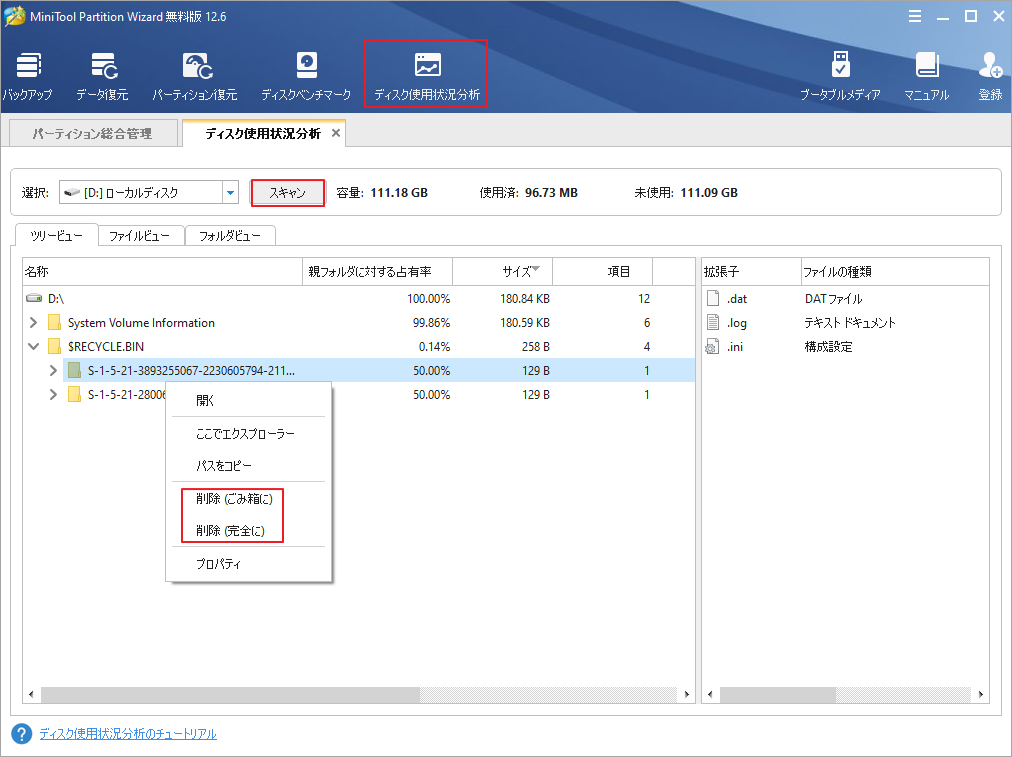This screenshot has height=757, width=1012.
Task: Switch to the パーティション総合管理 tab
Action: coord(93,131)
